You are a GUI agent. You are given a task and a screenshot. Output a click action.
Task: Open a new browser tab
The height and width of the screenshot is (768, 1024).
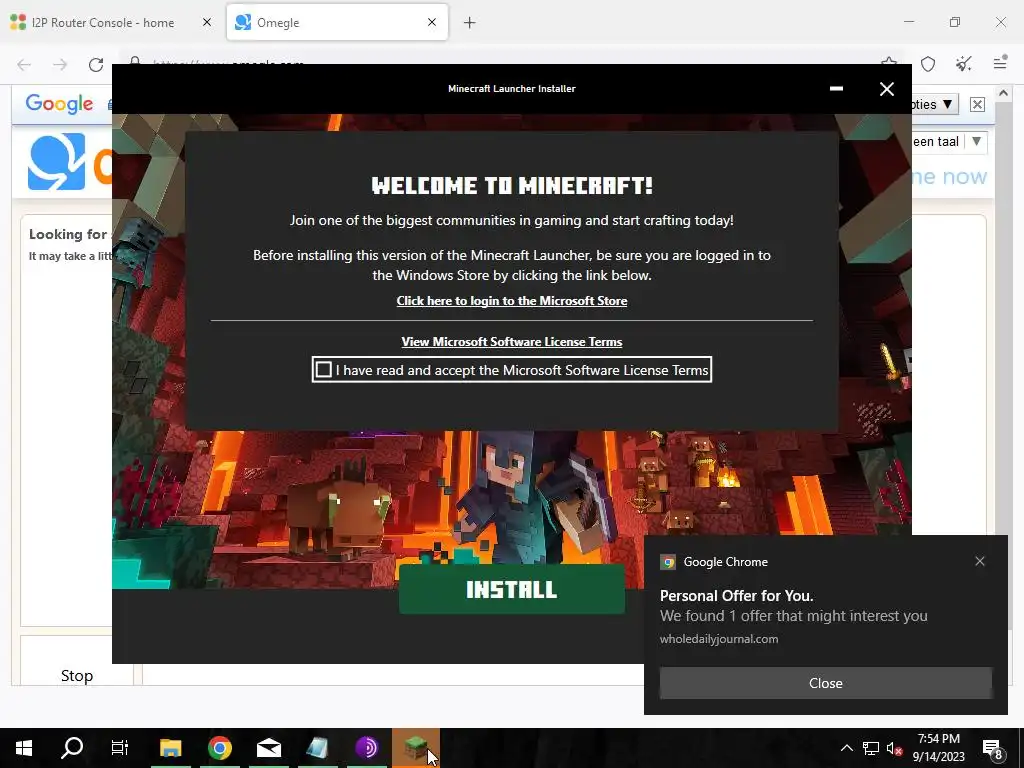[470, 23]
